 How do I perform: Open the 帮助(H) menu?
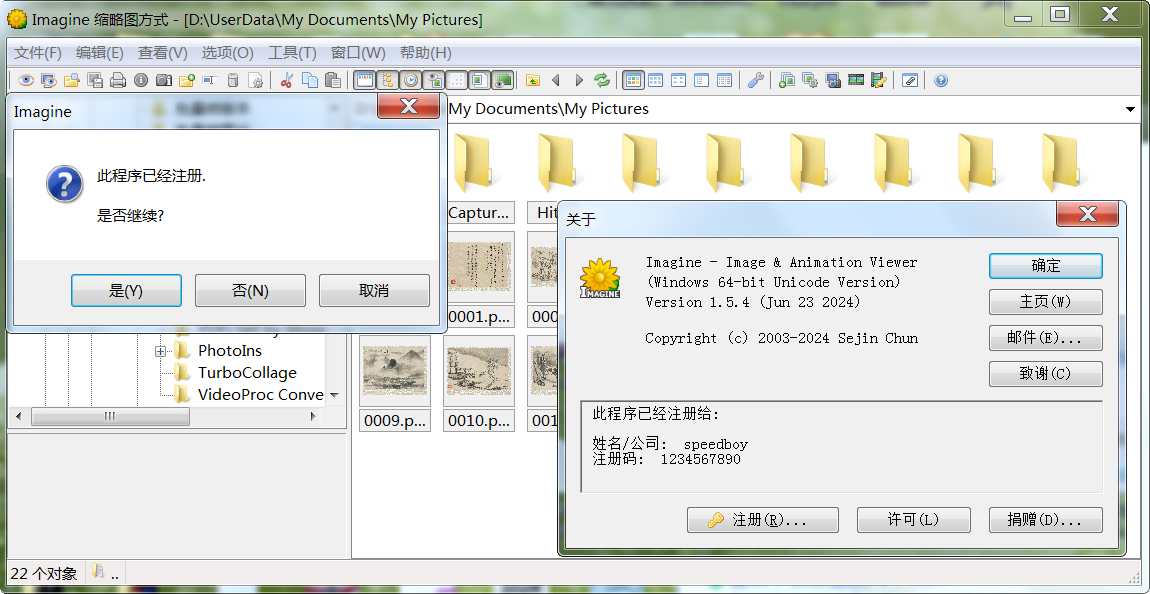coord(425,53)
